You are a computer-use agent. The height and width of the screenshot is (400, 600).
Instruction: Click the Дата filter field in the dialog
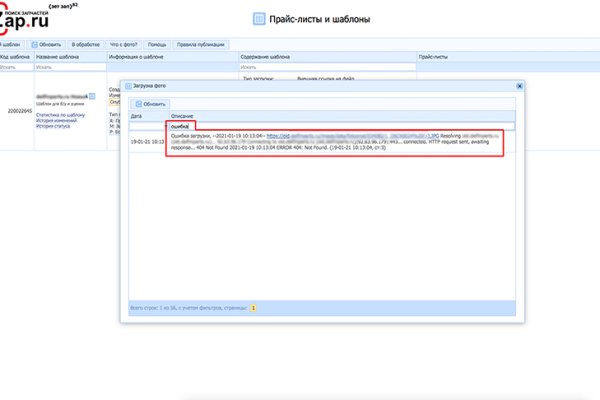[x=145, y=127]
